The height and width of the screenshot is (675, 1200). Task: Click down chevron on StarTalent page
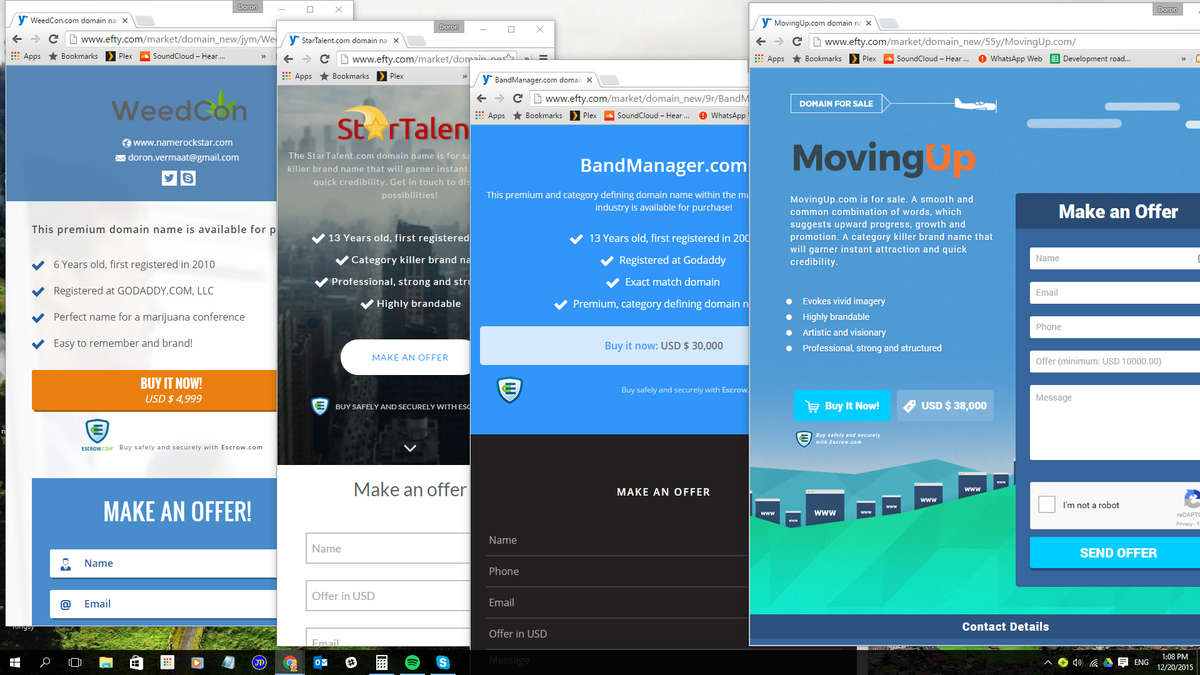point(410,448)
